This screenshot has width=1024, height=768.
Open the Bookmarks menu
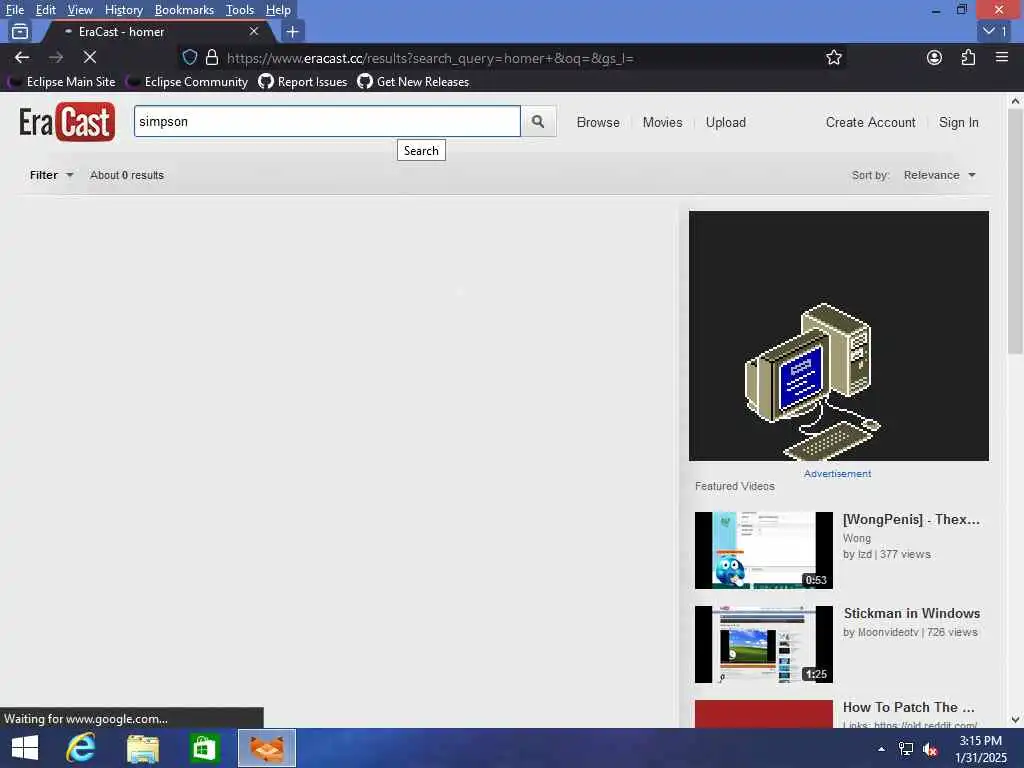tap(184, 10)
